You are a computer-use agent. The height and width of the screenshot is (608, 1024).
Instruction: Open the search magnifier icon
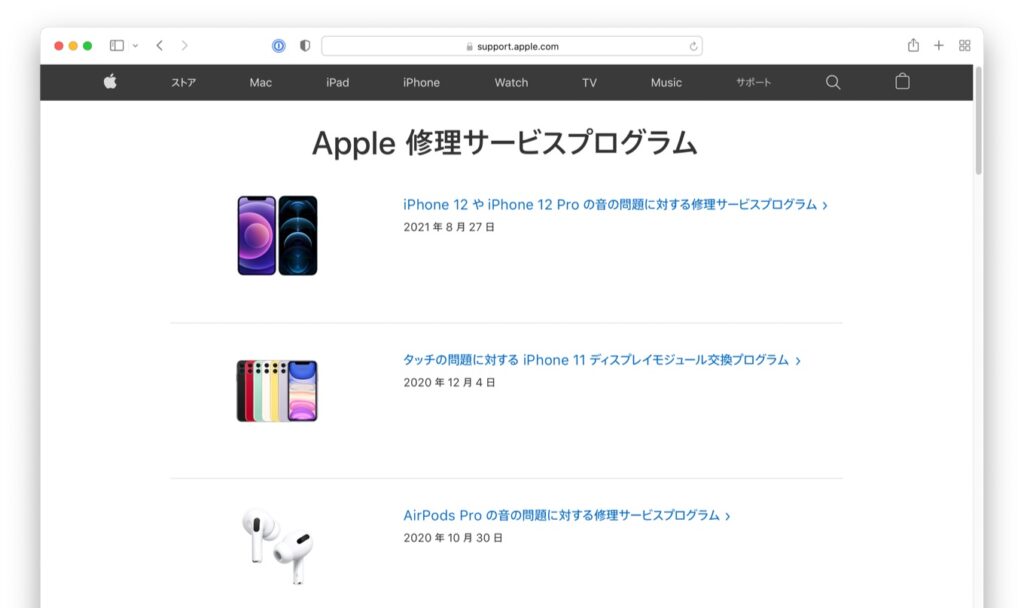click(833, 82)
